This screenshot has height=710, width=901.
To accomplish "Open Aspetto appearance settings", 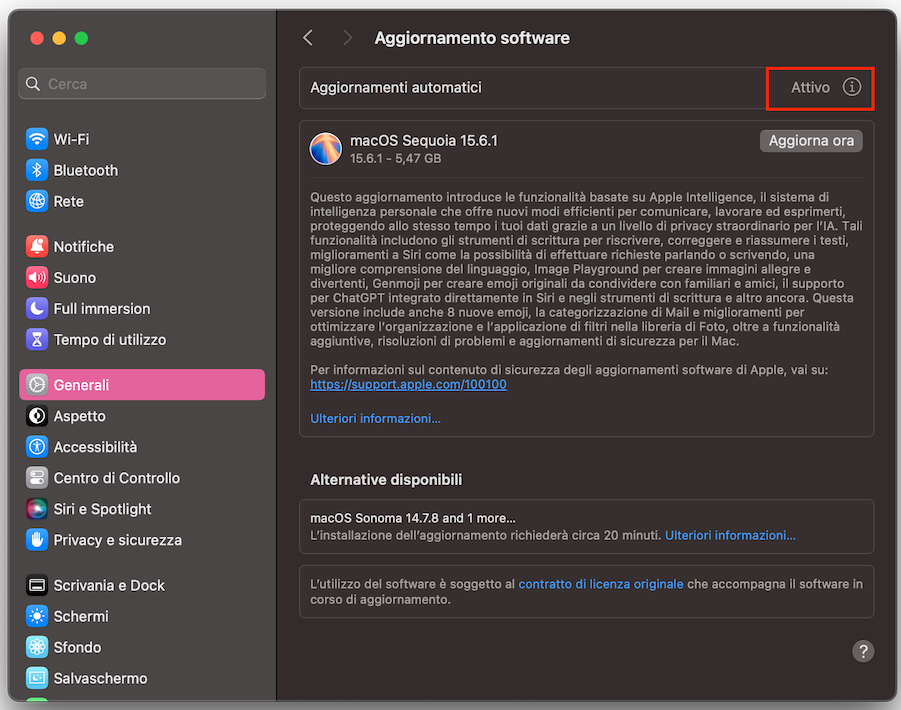I will tap(70, 416).
